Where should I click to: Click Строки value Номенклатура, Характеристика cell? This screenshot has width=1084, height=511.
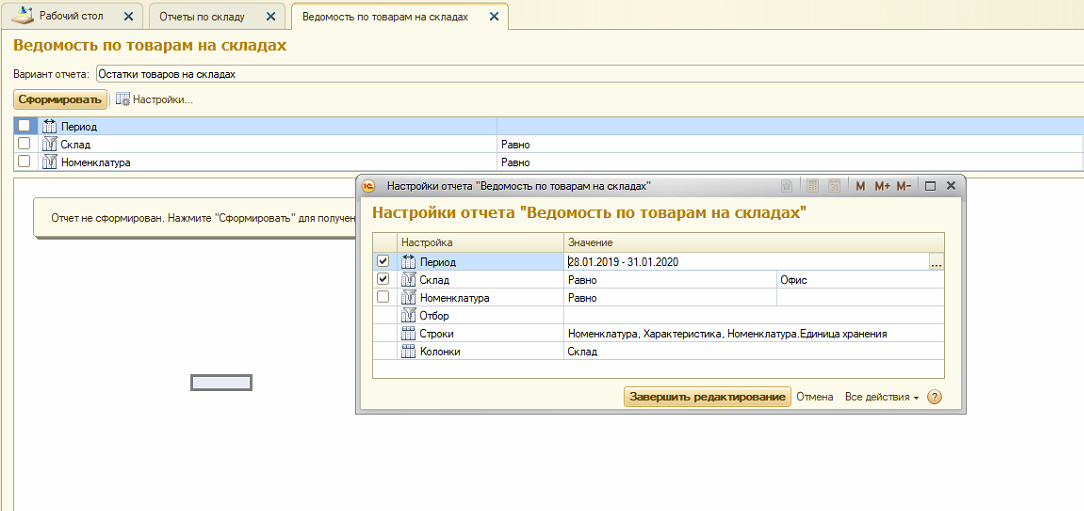[x=754, y=333]
